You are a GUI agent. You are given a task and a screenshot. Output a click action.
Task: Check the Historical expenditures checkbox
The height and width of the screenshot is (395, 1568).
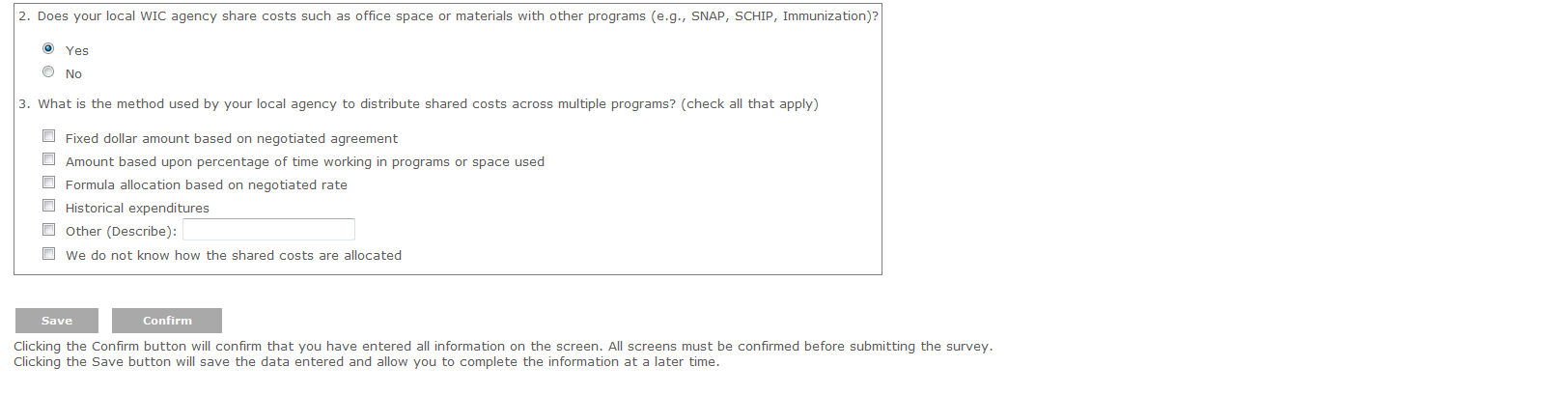click(x=48, y=206)
